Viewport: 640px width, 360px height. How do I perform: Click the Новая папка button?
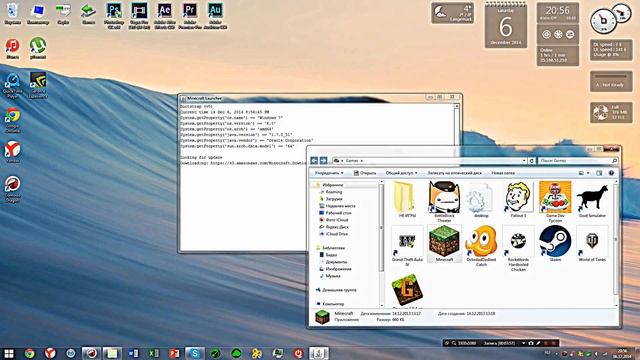(503, 173)
